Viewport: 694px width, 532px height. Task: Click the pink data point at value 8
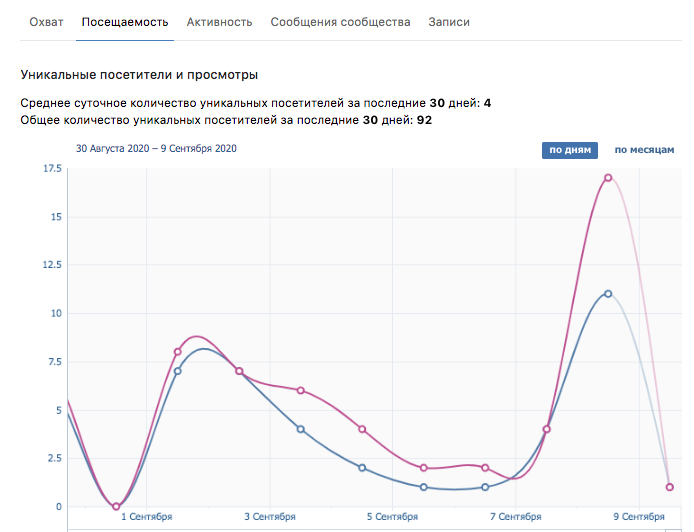177,352
